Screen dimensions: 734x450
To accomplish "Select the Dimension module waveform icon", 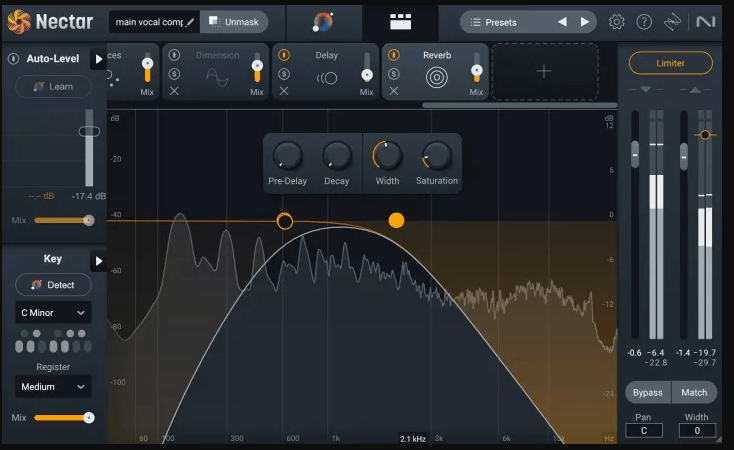I will tap(218, 77).
